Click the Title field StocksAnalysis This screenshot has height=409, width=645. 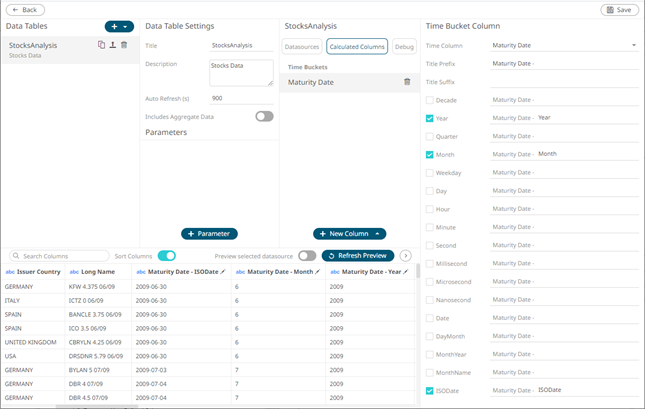click(x=241, y=45)
